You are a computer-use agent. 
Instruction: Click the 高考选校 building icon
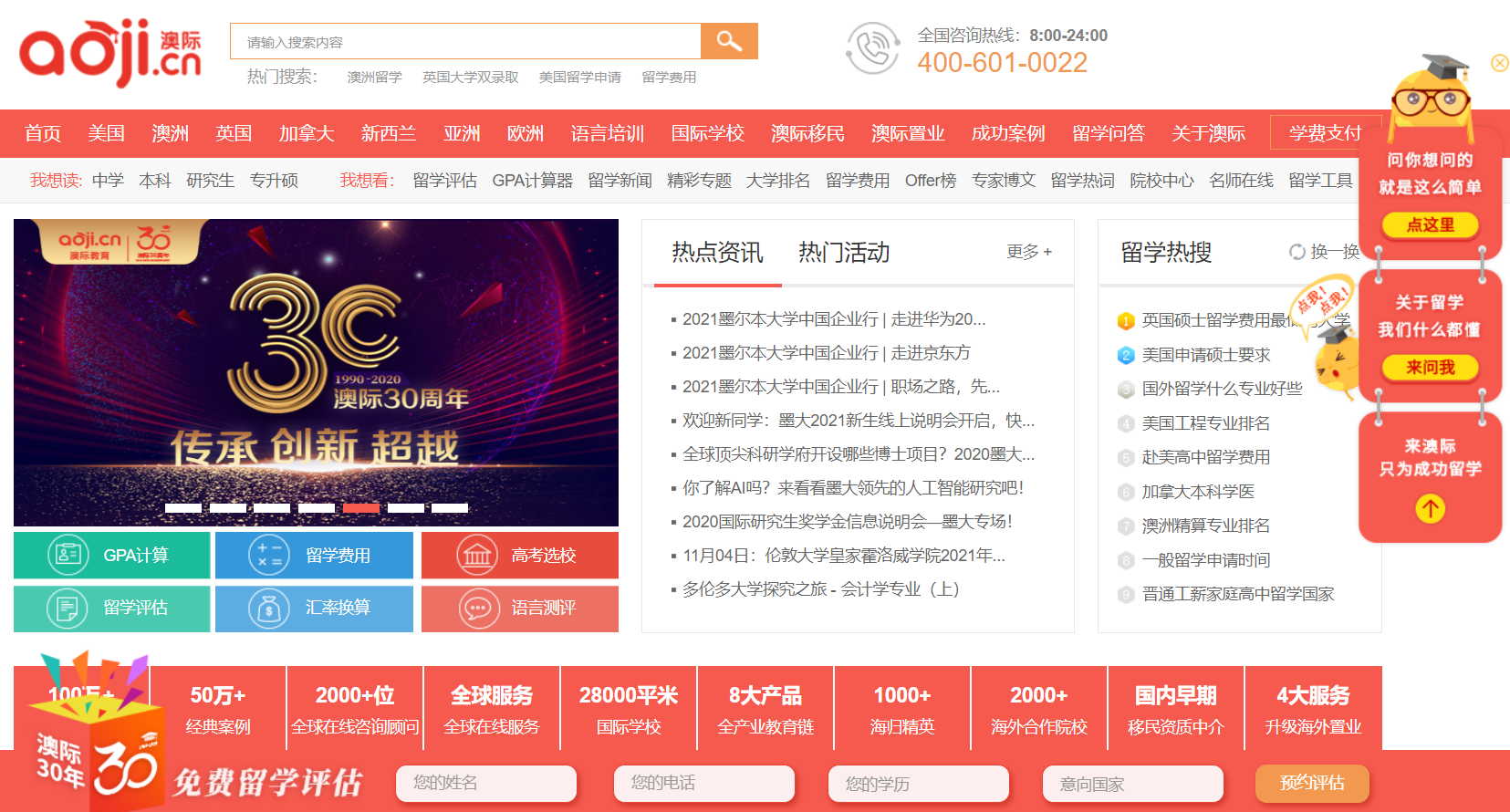[x=477, y=556]
